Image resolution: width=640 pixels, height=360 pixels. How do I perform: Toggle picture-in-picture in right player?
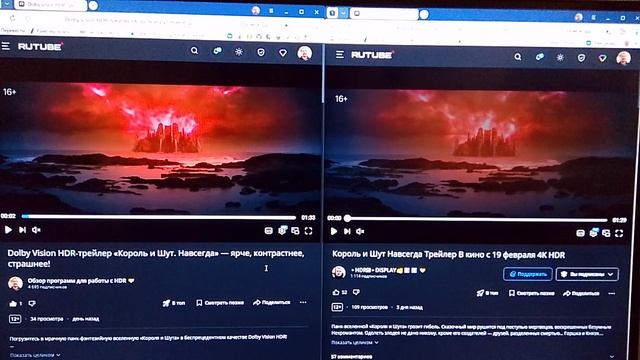(606, 233)
